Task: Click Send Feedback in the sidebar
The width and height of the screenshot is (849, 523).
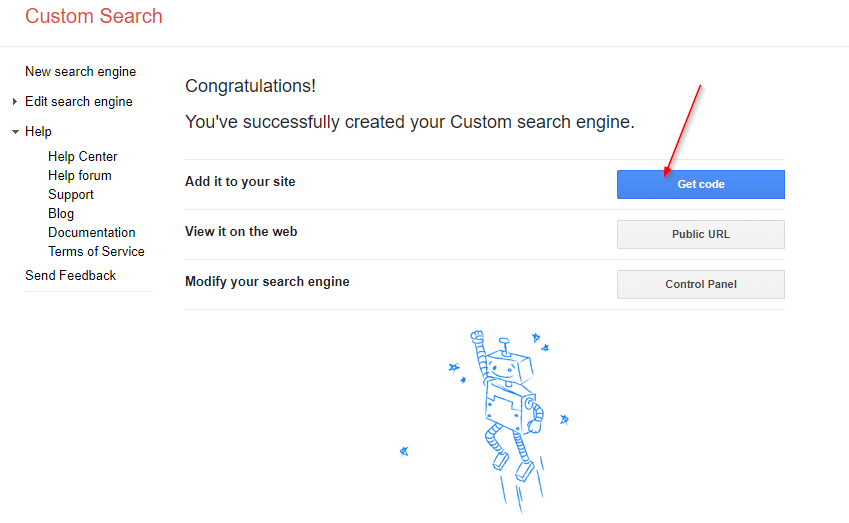Action: pyautogui.click(x=70, y=275)
